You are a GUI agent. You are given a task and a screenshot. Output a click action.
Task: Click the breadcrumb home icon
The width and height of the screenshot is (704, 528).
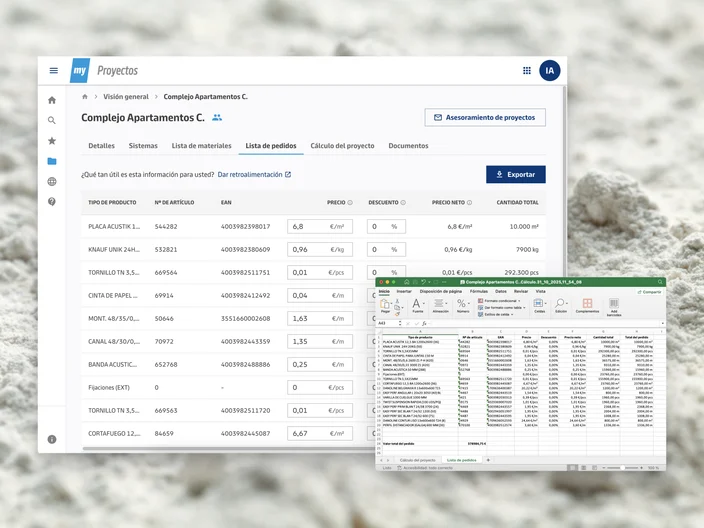click(x=85, y=97)
